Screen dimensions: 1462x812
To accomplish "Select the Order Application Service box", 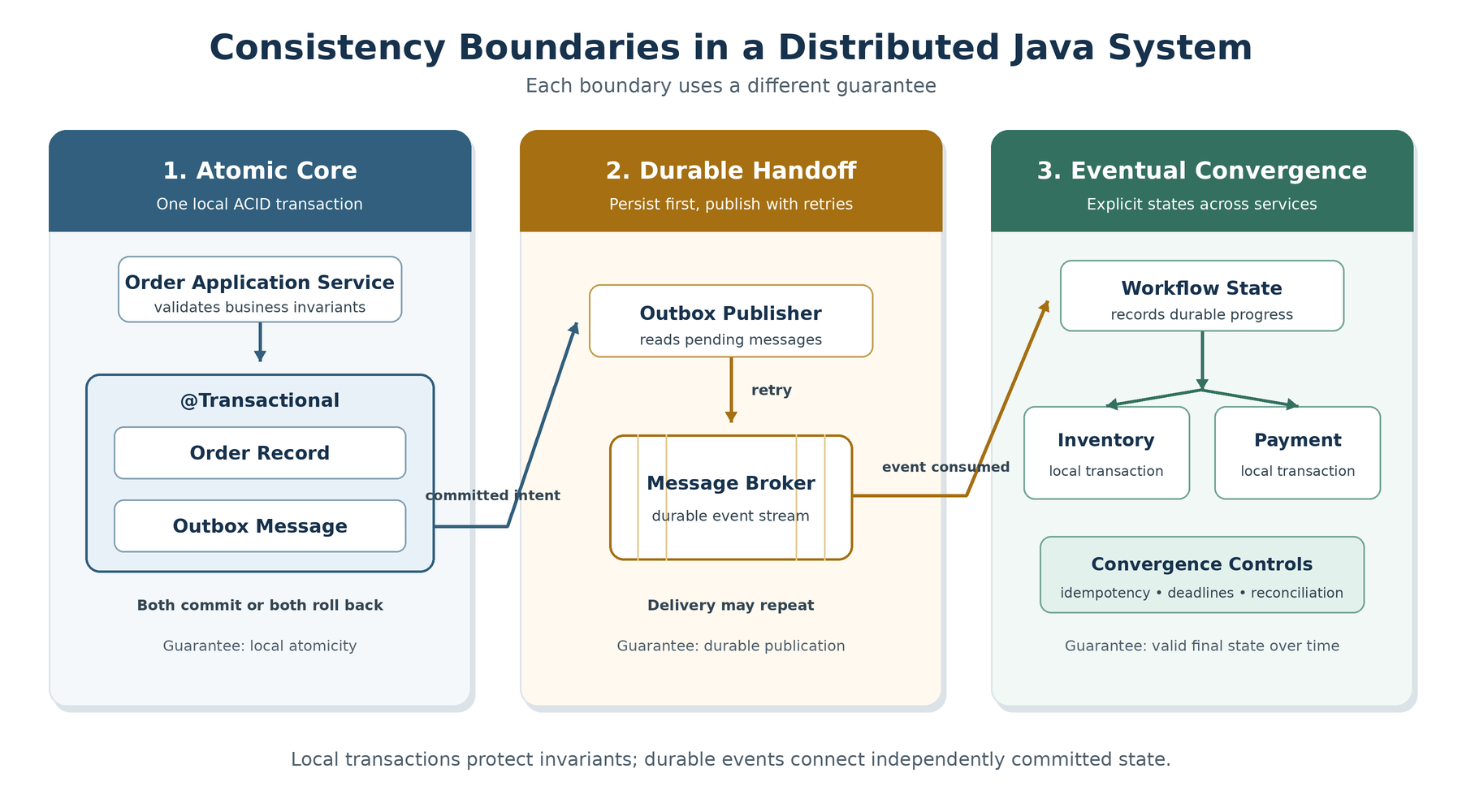I will pos(260,289).
